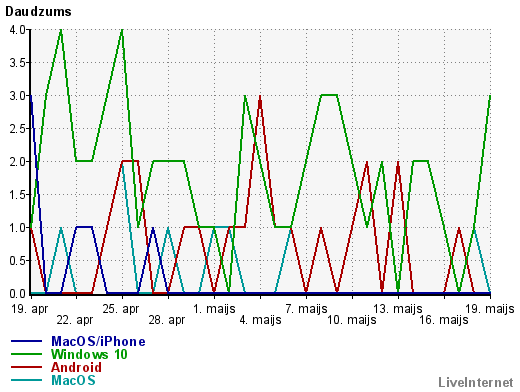
Task: Click the blue MacOS/iPhone legend line swatch
Action: (26, 341)
